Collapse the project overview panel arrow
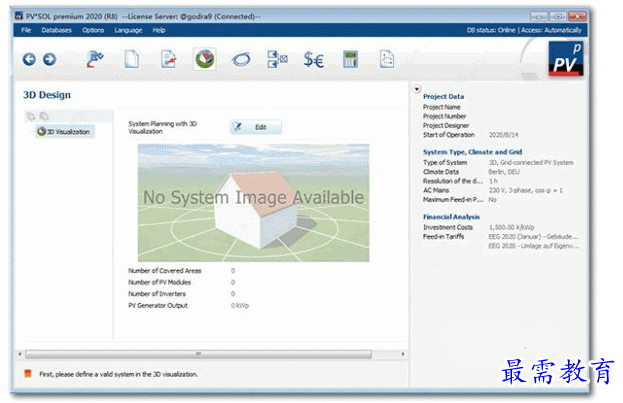This screenshot has height=403, width=623. (x=416, y=89)
